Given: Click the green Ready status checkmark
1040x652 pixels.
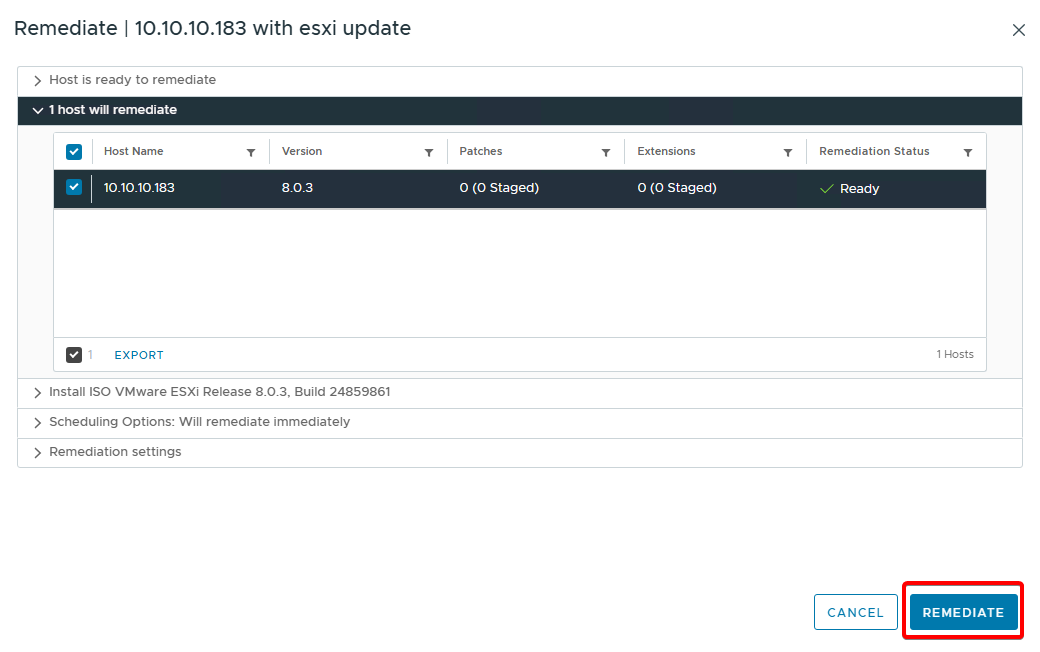Looking at the screenshot, I should click(826, 189).
